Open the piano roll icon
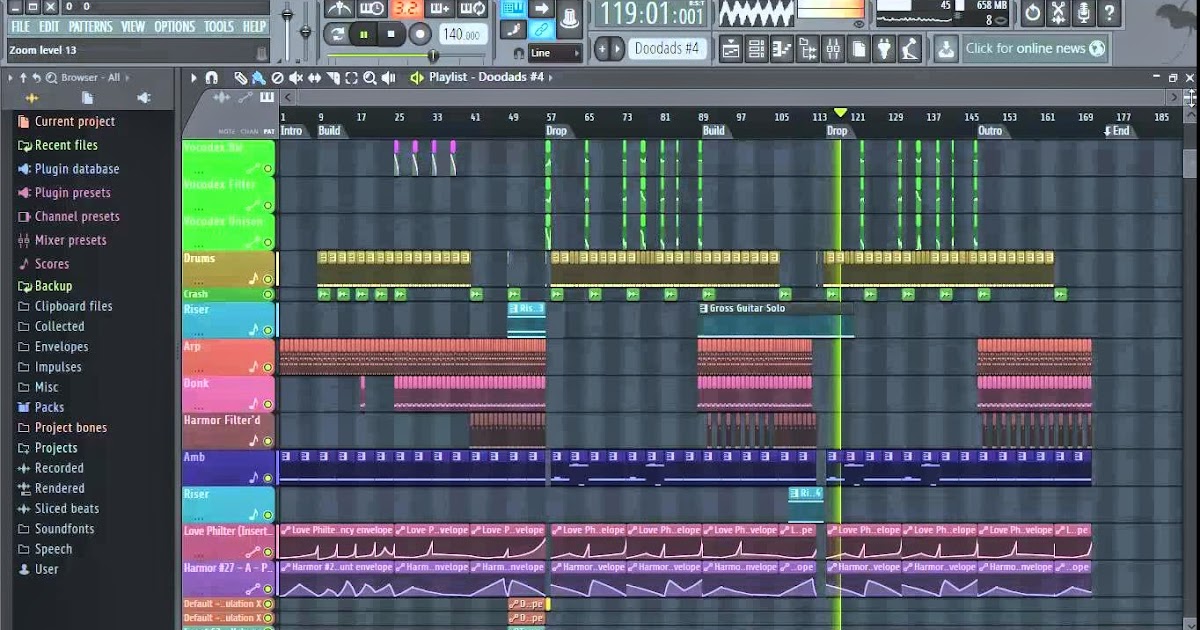This screenshot has height=630, width=1200. [x=782, y=48]
